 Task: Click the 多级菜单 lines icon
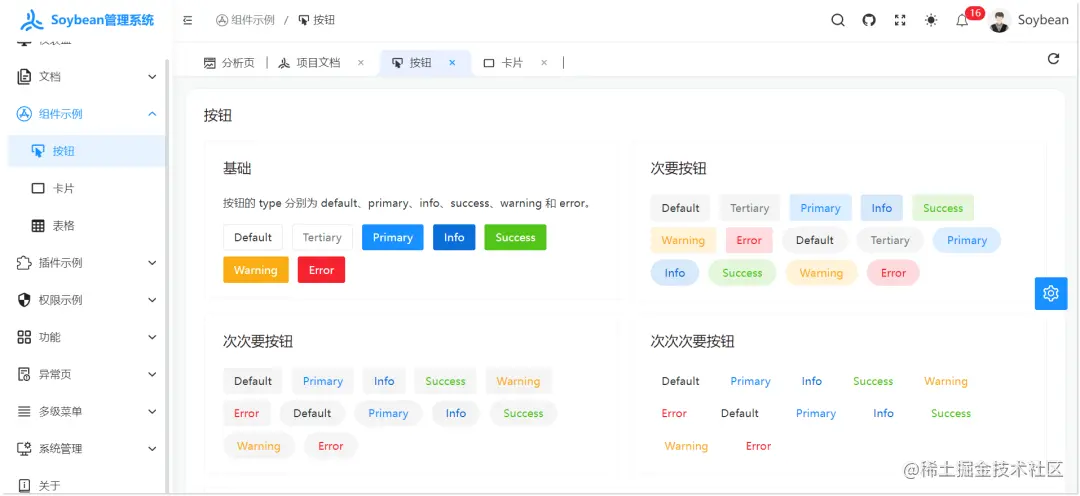24,411
